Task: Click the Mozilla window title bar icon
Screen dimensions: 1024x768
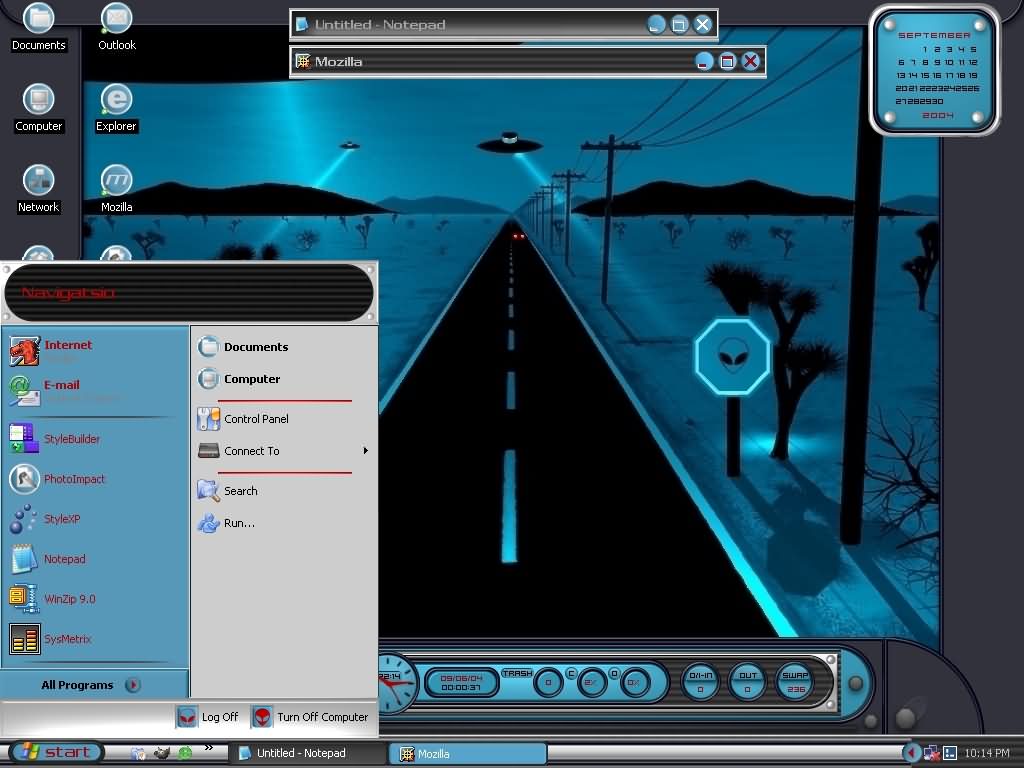Action: (302, 61)
